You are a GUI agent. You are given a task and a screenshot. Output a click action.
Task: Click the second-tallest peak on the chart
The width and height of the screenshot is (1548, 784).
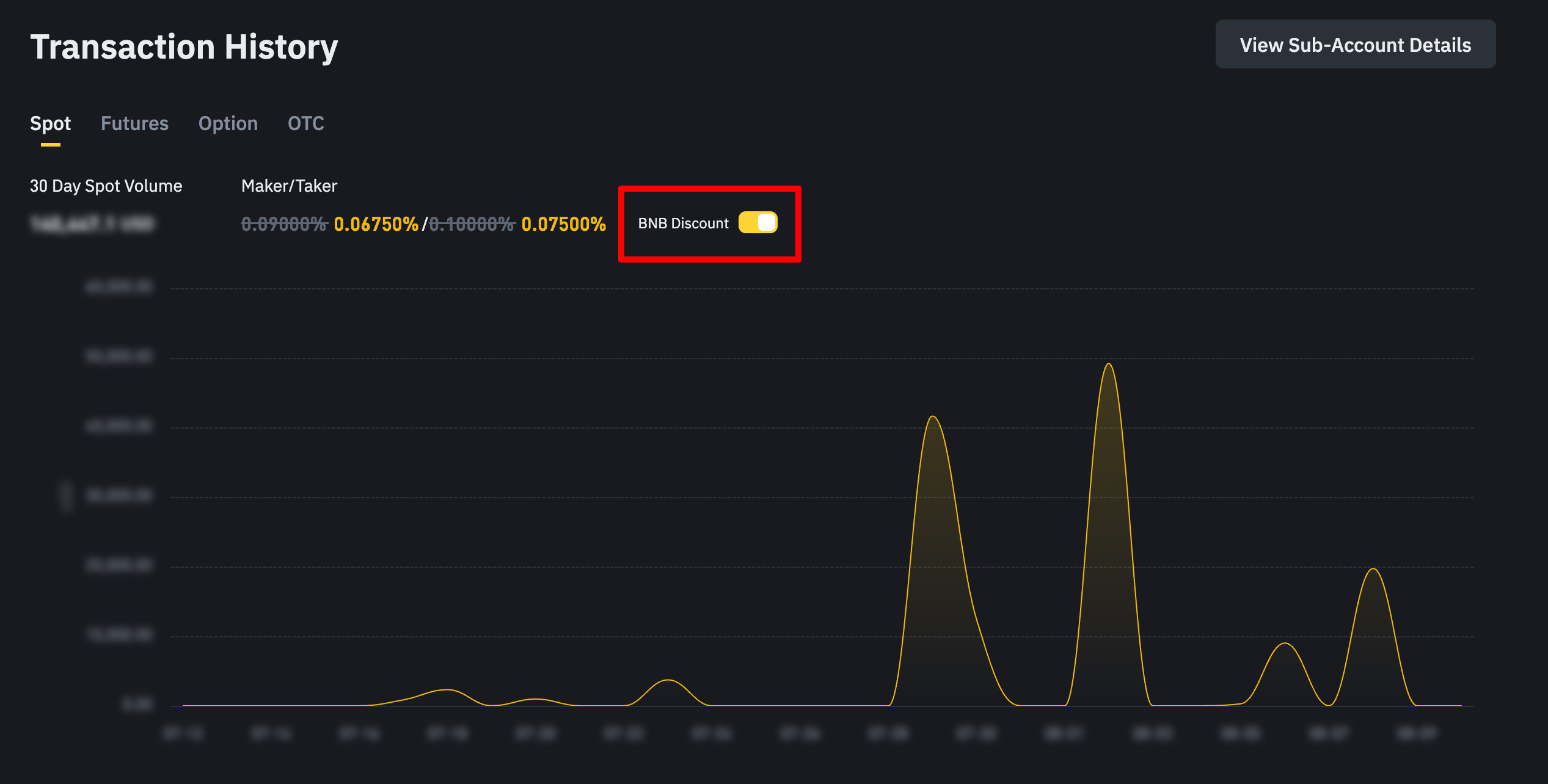coord(933,418)
